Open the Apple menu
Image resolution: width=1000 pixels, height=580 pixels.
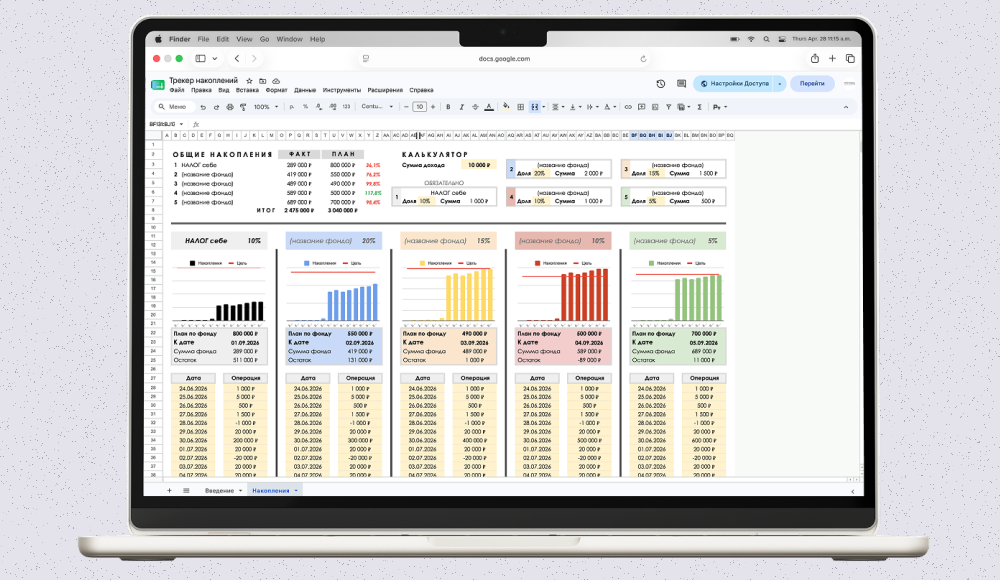[x=158, y=39]
